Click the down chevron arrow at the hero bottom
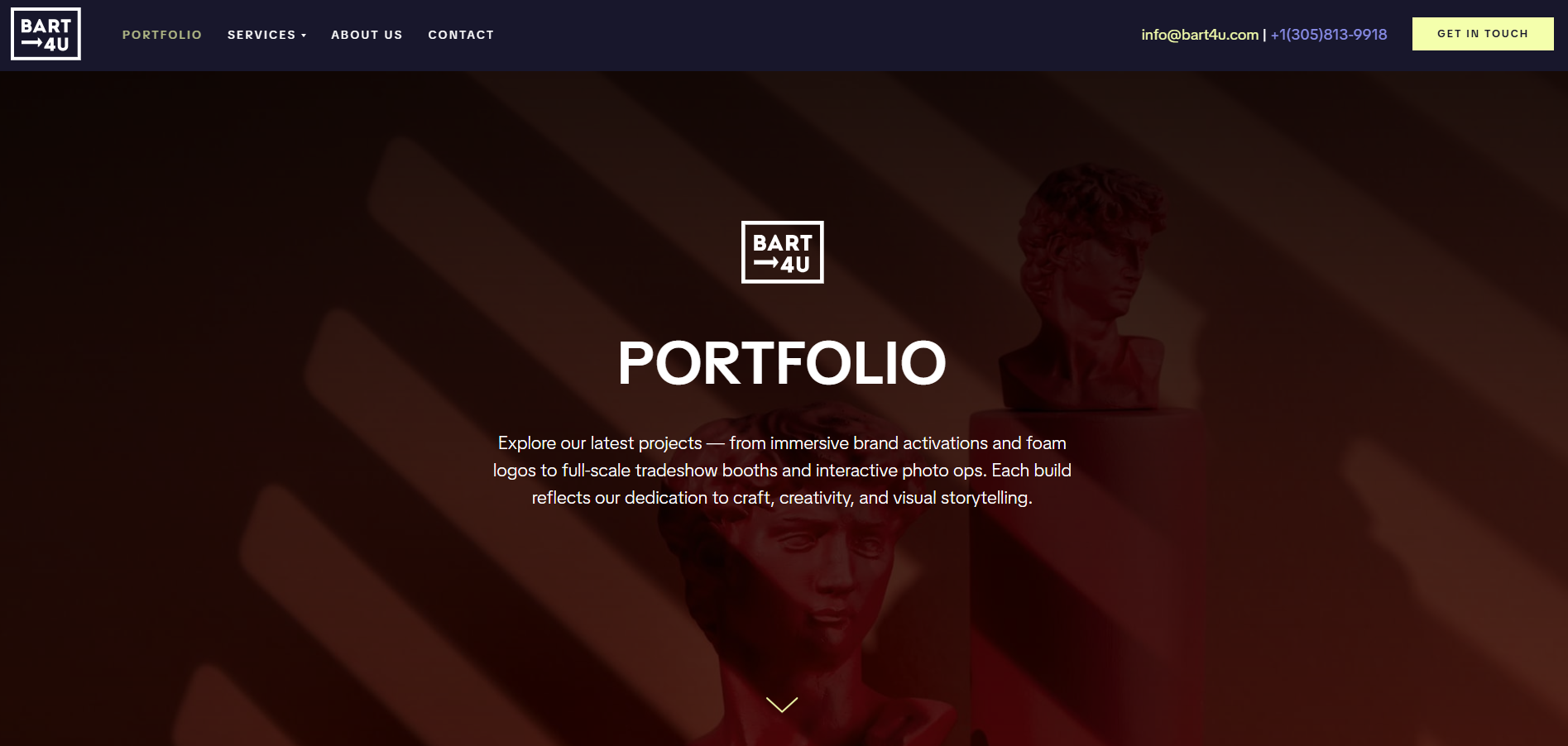Image resolution: width=1568 pixels, height=746 pixels. (x=782, y=705)
